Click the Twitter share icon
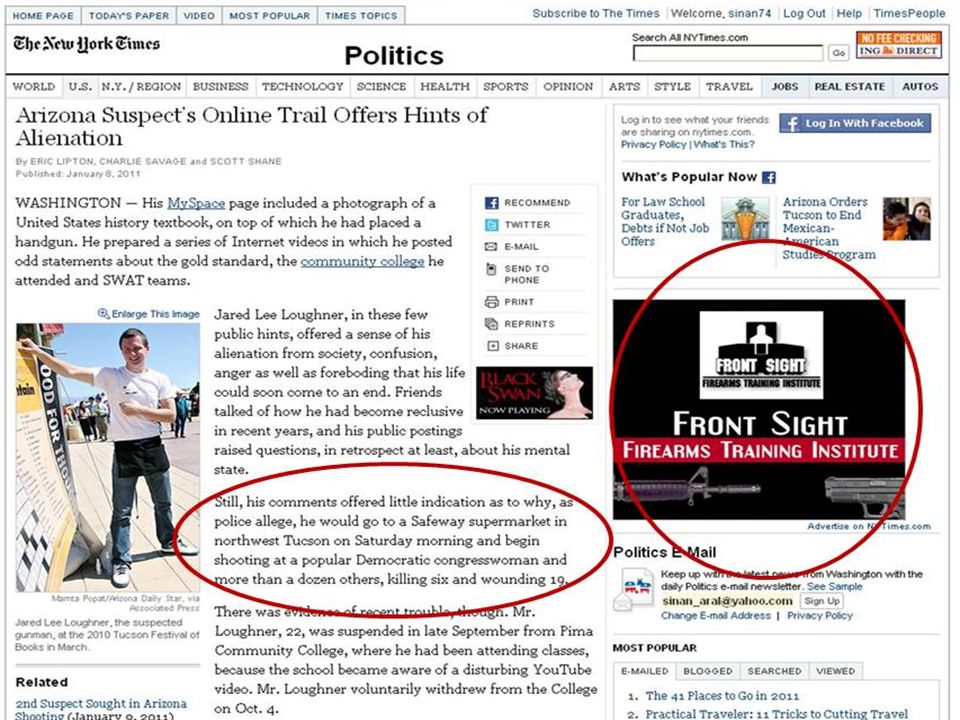Image resolution: width=960 pixels, height=720 pixels. point(491,225)
